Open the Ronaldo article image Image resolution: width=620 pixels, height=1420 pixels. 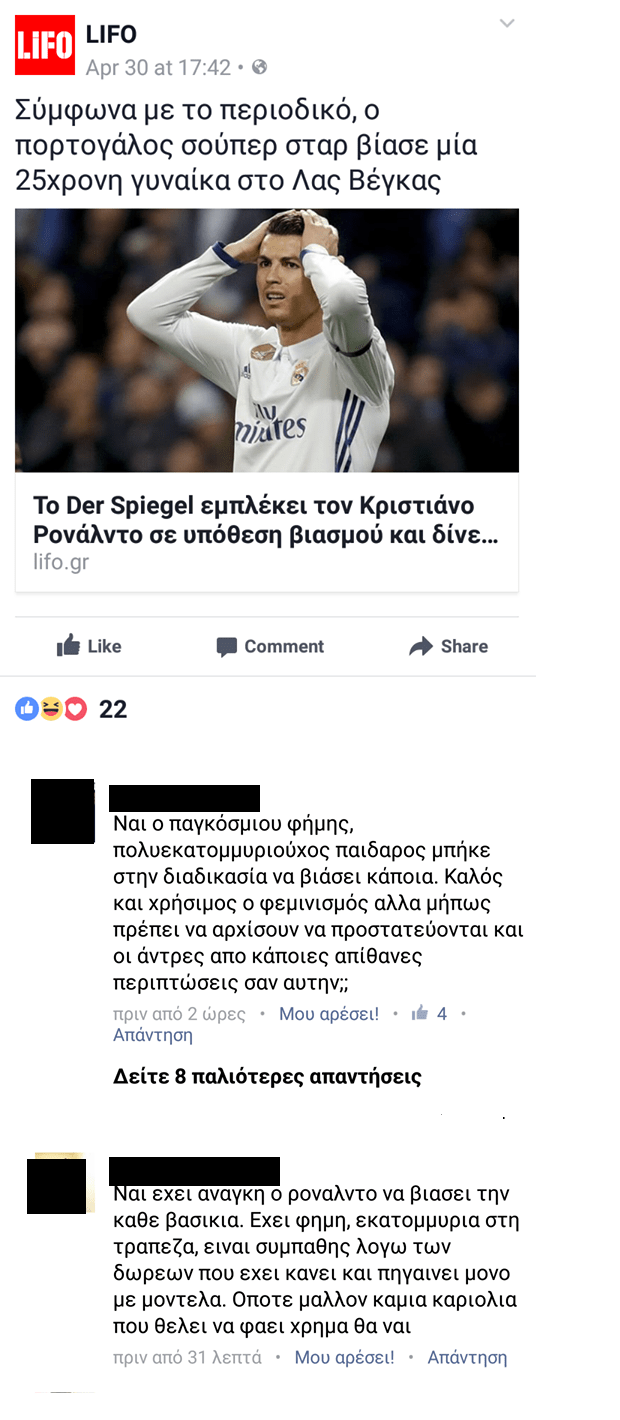pos(267,340)
